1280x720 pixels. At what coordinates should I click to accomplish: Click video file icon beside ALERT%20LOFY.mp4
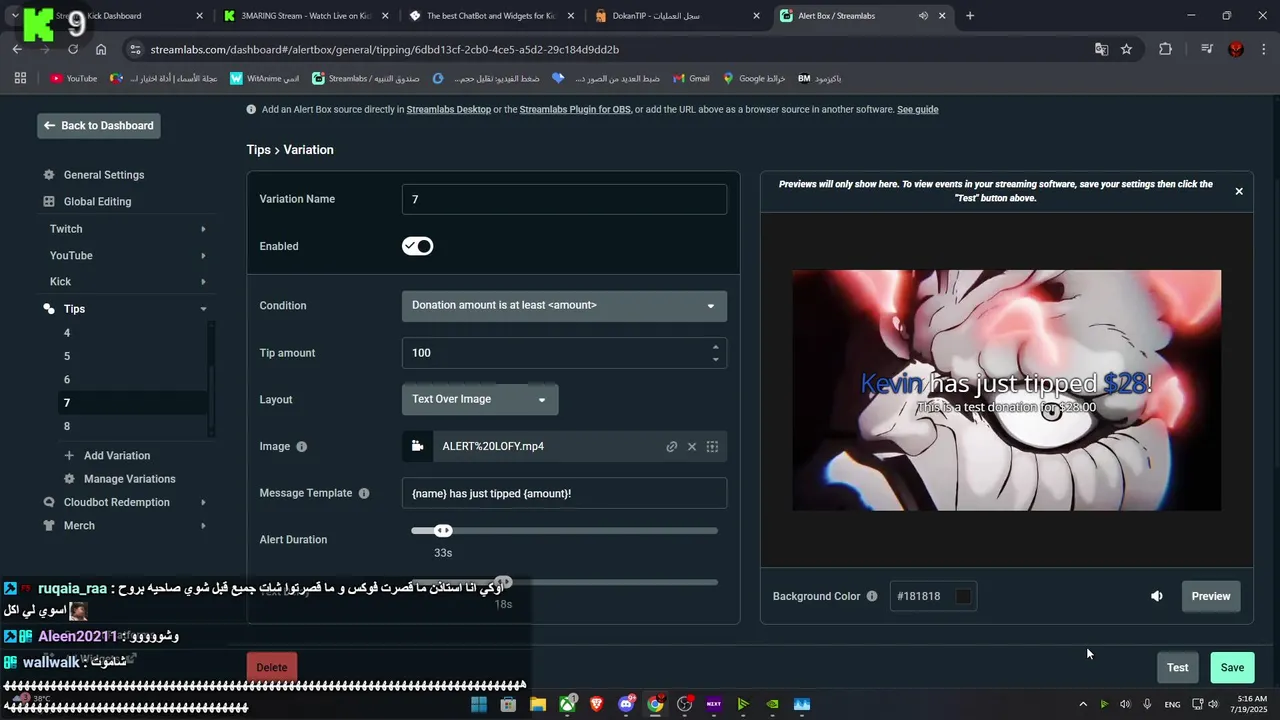[x=418, y=447]
